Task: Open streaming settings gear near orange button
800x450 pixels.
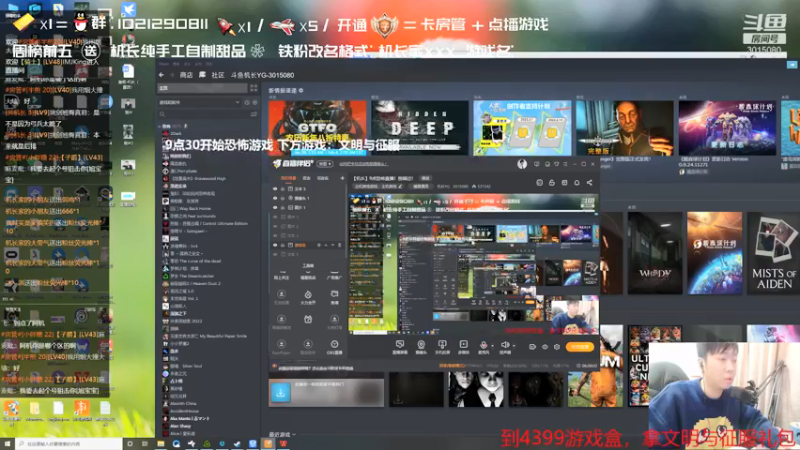Action: click(557, 347)
